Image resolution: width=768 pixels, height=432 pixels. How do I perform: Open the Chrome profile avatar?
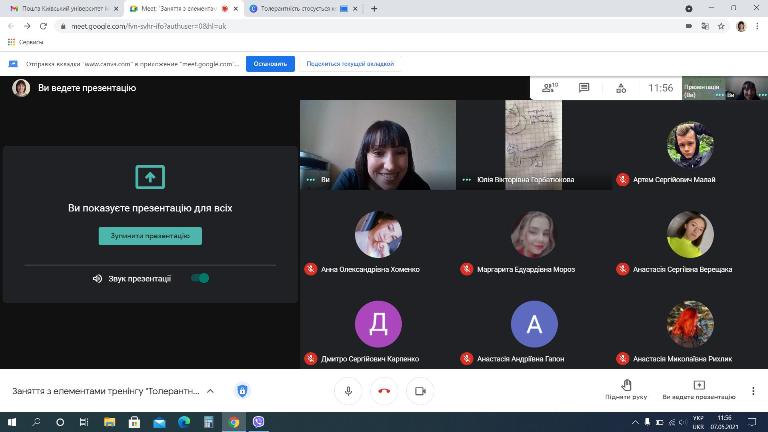(x=741, y=26)
